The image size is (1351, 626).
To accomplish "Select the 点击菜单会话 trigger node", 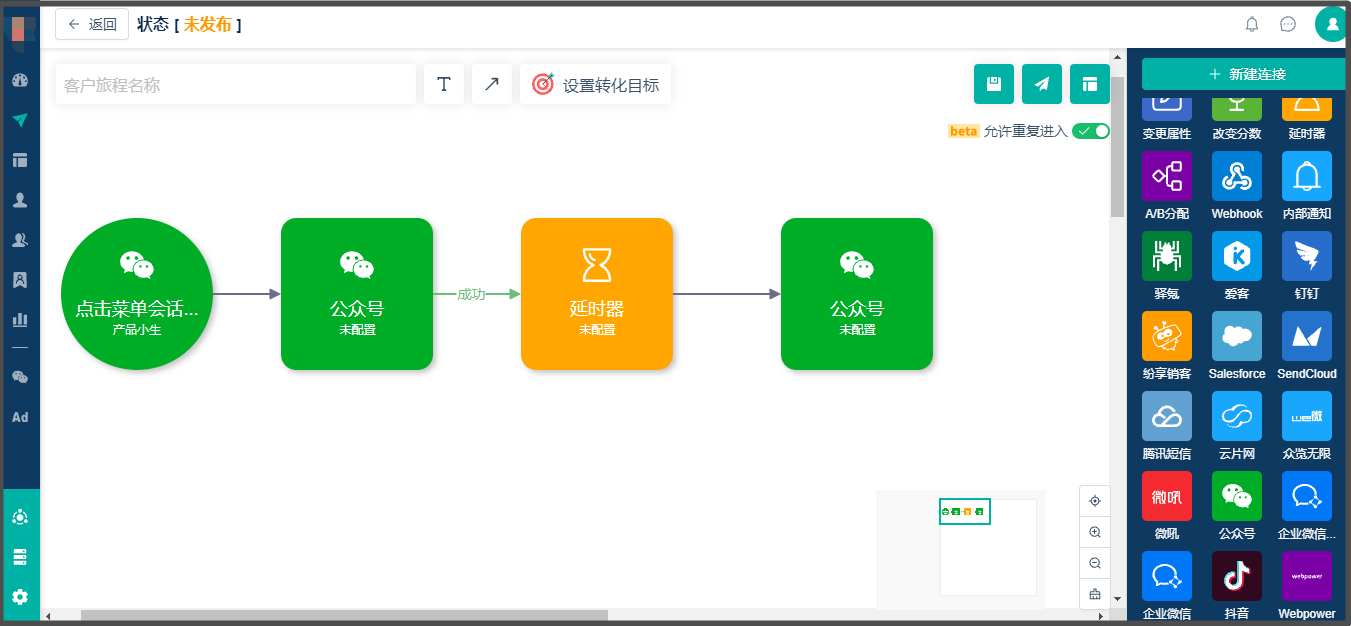I will (137, 294).
